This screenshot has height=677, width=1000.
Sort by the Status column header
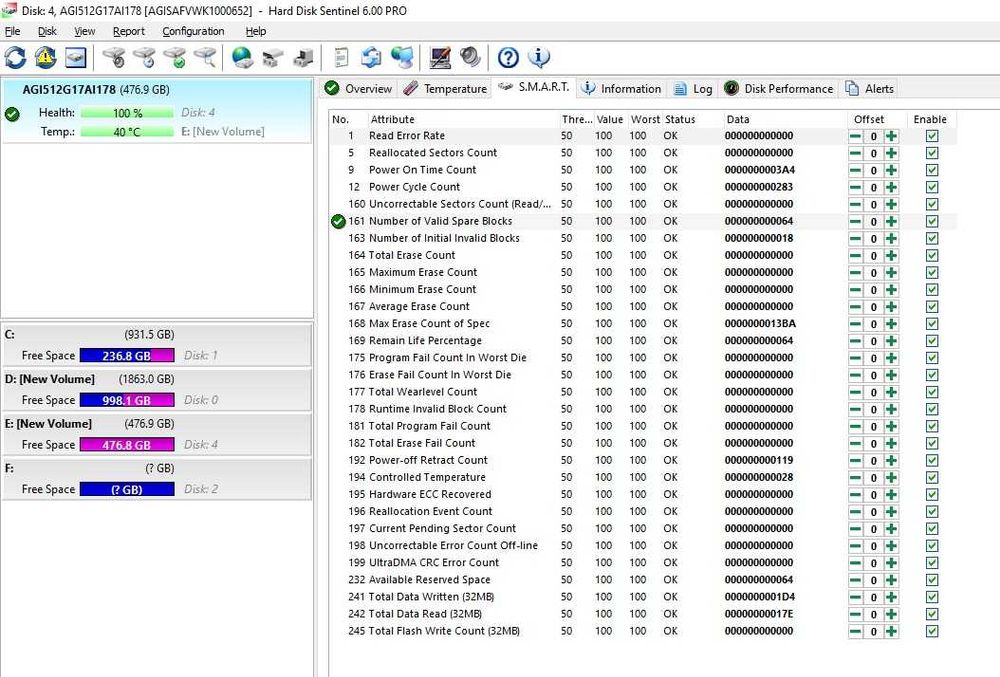[x=691, y=119]
